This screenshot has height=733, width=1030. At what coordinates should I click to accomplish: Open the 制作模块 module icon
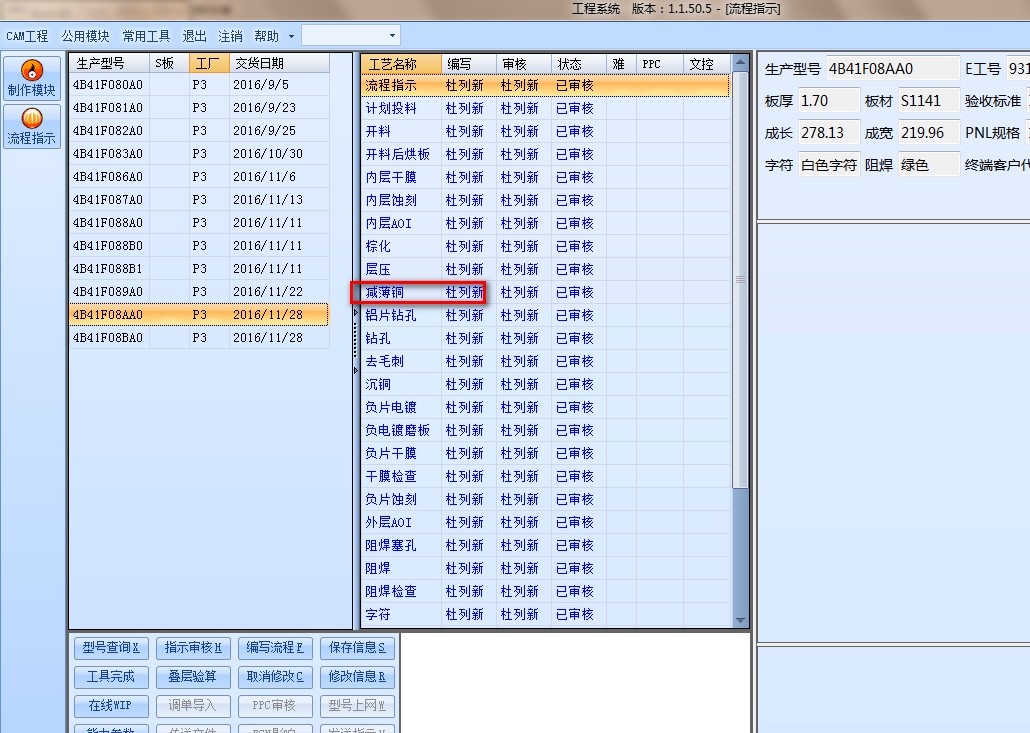[32, 78]
